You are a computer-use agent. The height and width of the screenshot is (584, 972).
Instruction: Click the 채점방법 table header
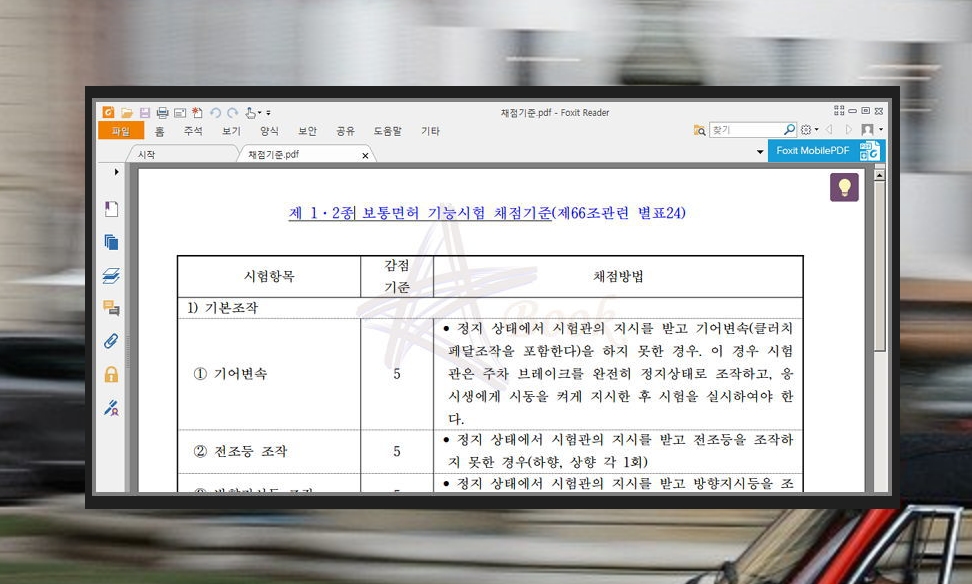click(618, 276)
